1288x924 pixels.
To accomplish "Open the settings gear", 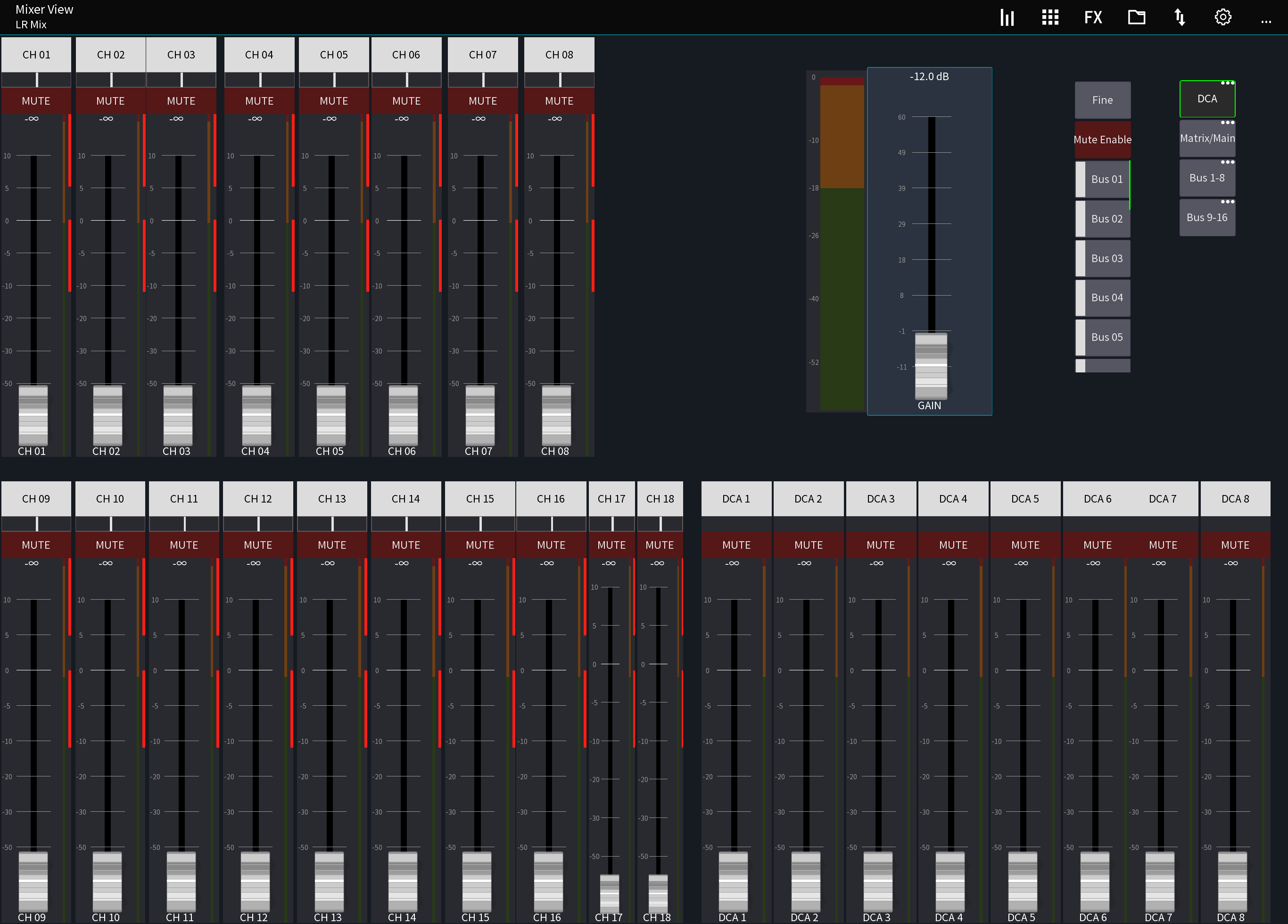I will [x=1222, y=17].
